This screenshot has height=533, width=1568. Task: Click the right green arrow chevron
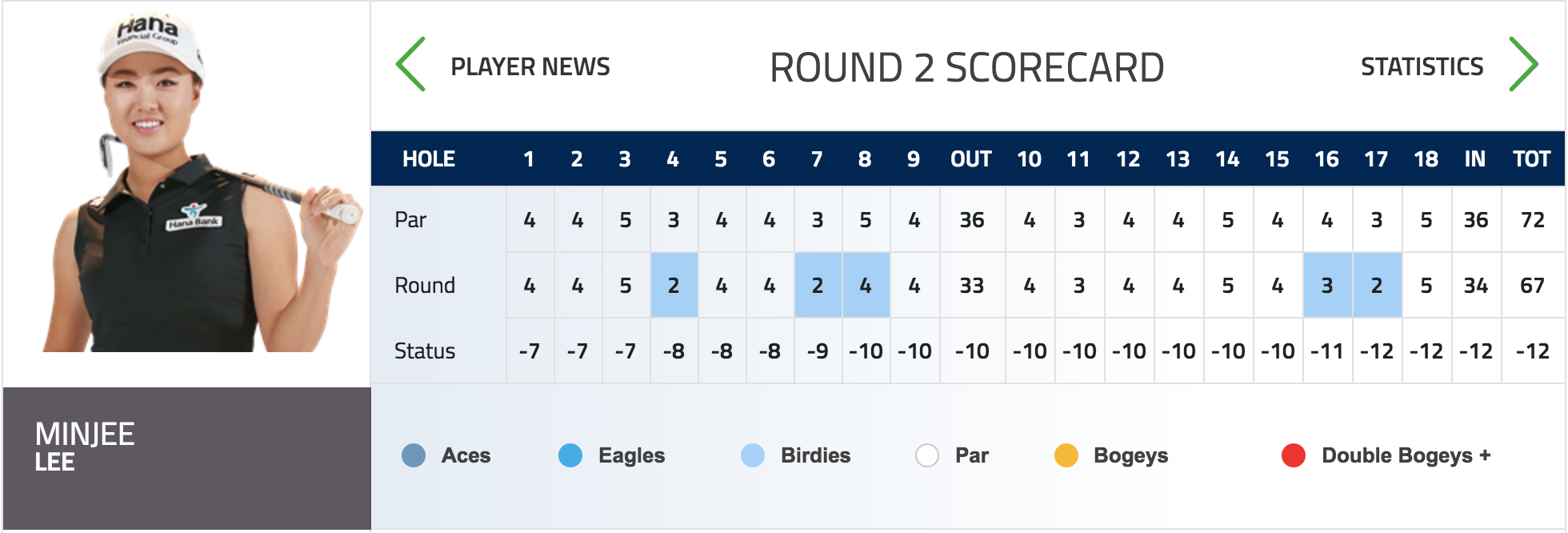pos(1522,65)
